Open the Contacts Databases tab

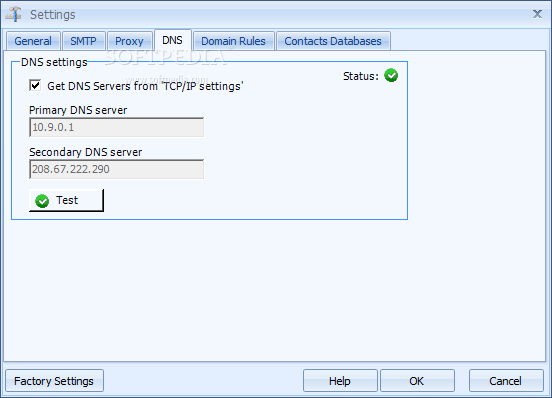click(333, 41)
